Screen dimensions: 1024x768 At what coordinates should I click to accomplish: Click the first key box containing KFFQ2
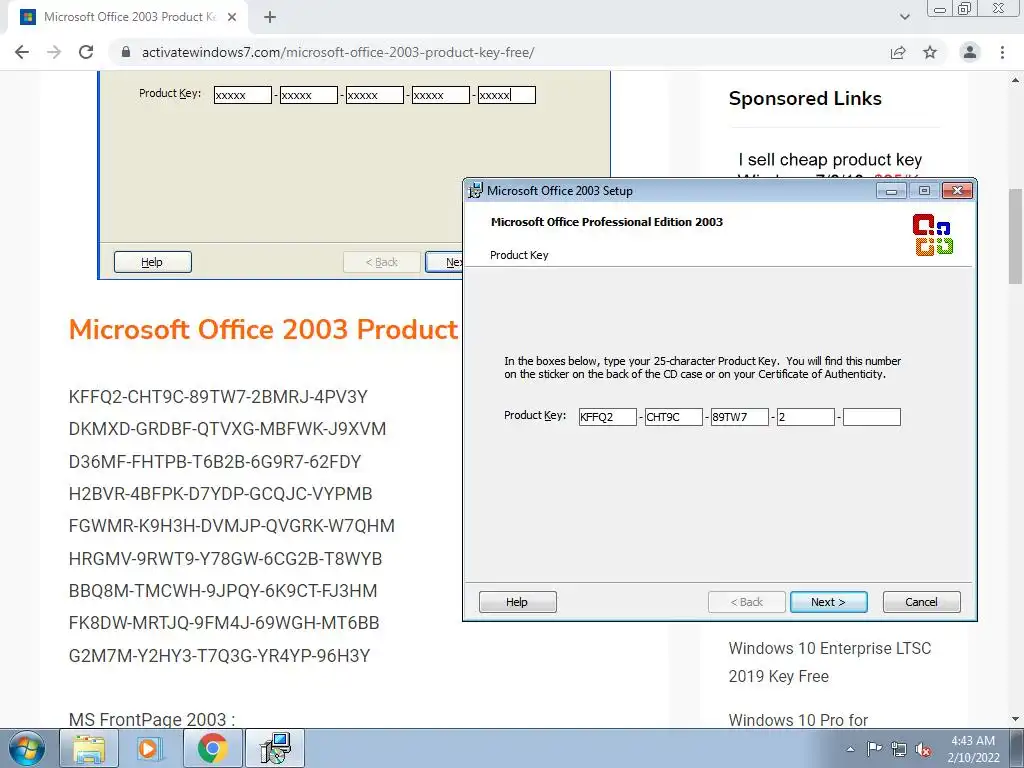607,417
